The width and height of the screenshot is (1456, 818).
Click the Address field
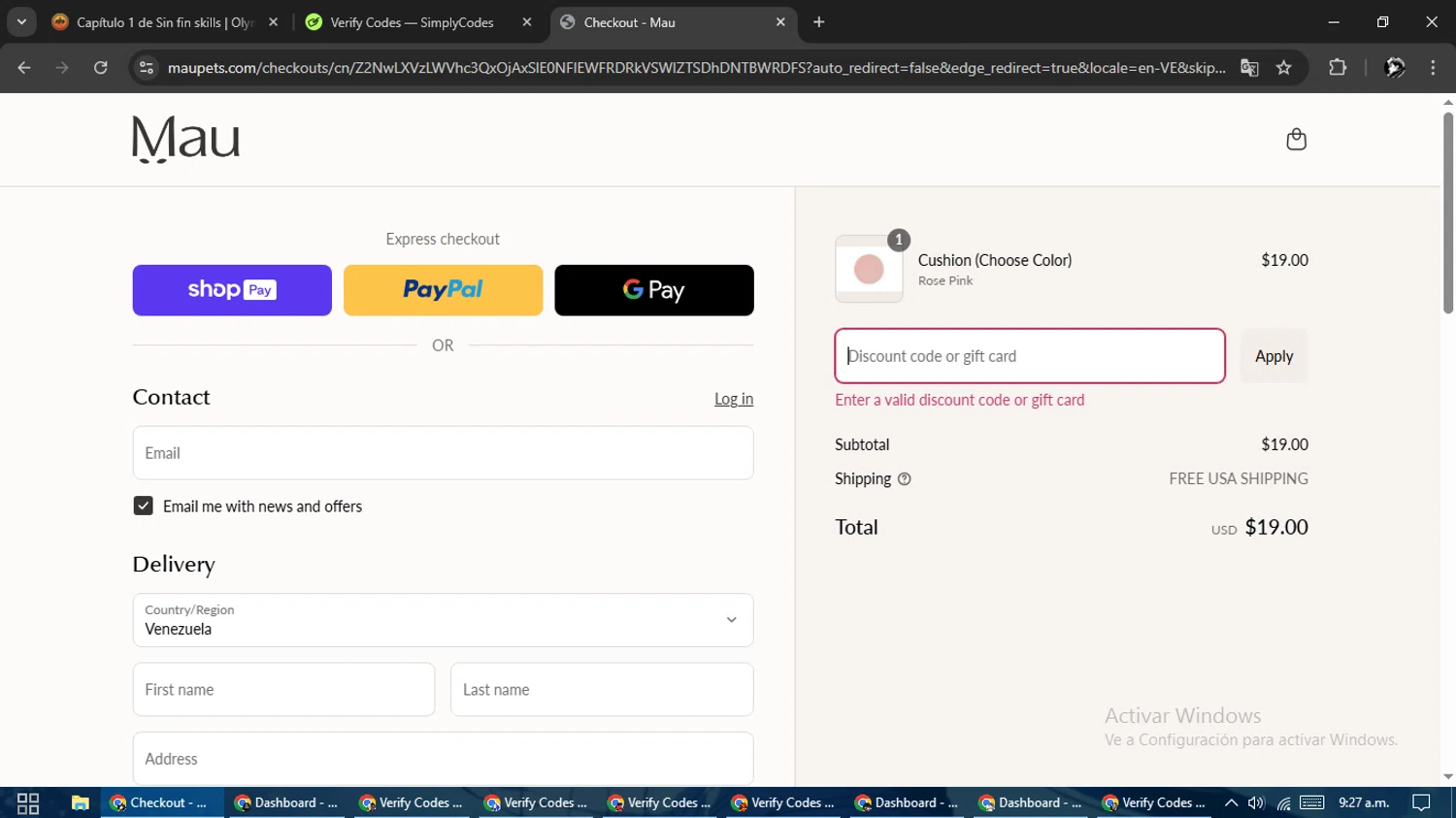(443, 759)
